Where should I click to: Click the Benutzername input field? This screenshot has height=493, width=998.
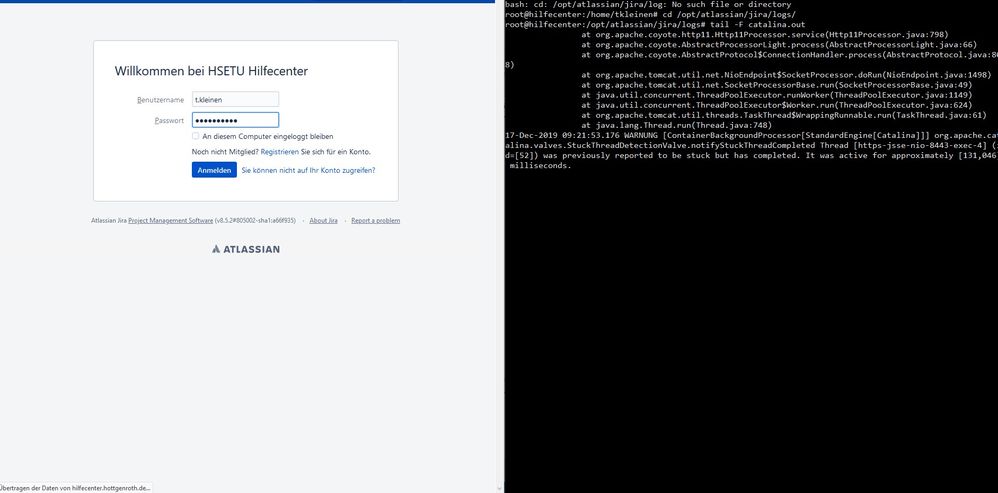(235, 99)
